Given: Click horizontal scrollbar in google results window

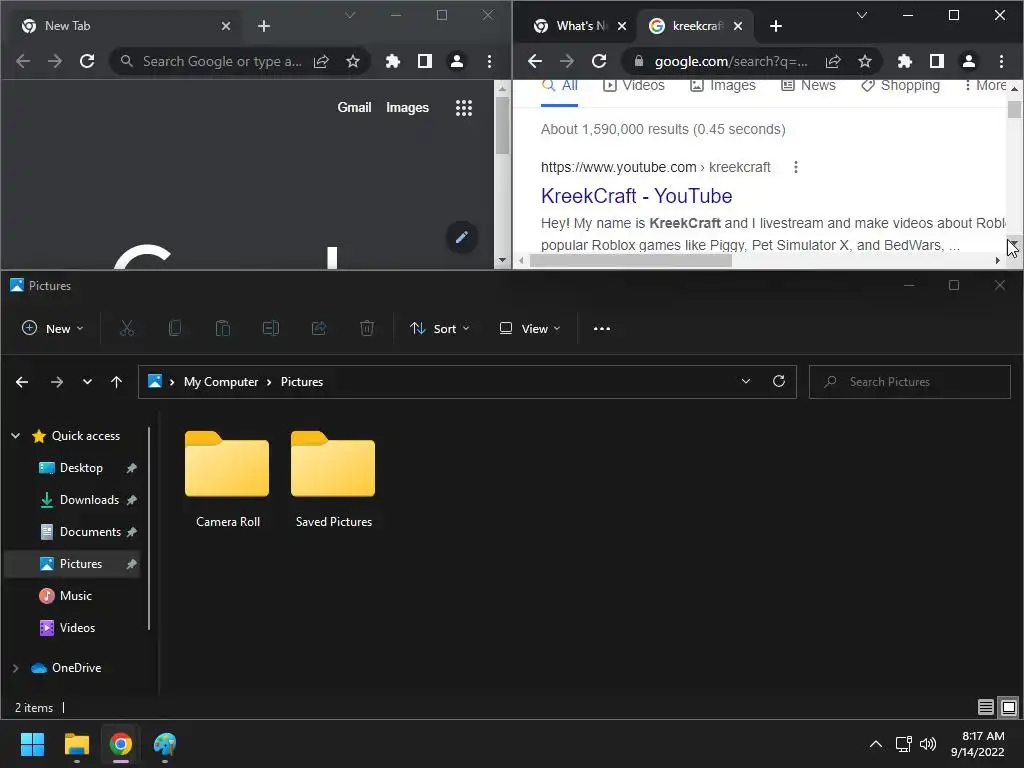Looking at the screenshot, I should (630, 261).
